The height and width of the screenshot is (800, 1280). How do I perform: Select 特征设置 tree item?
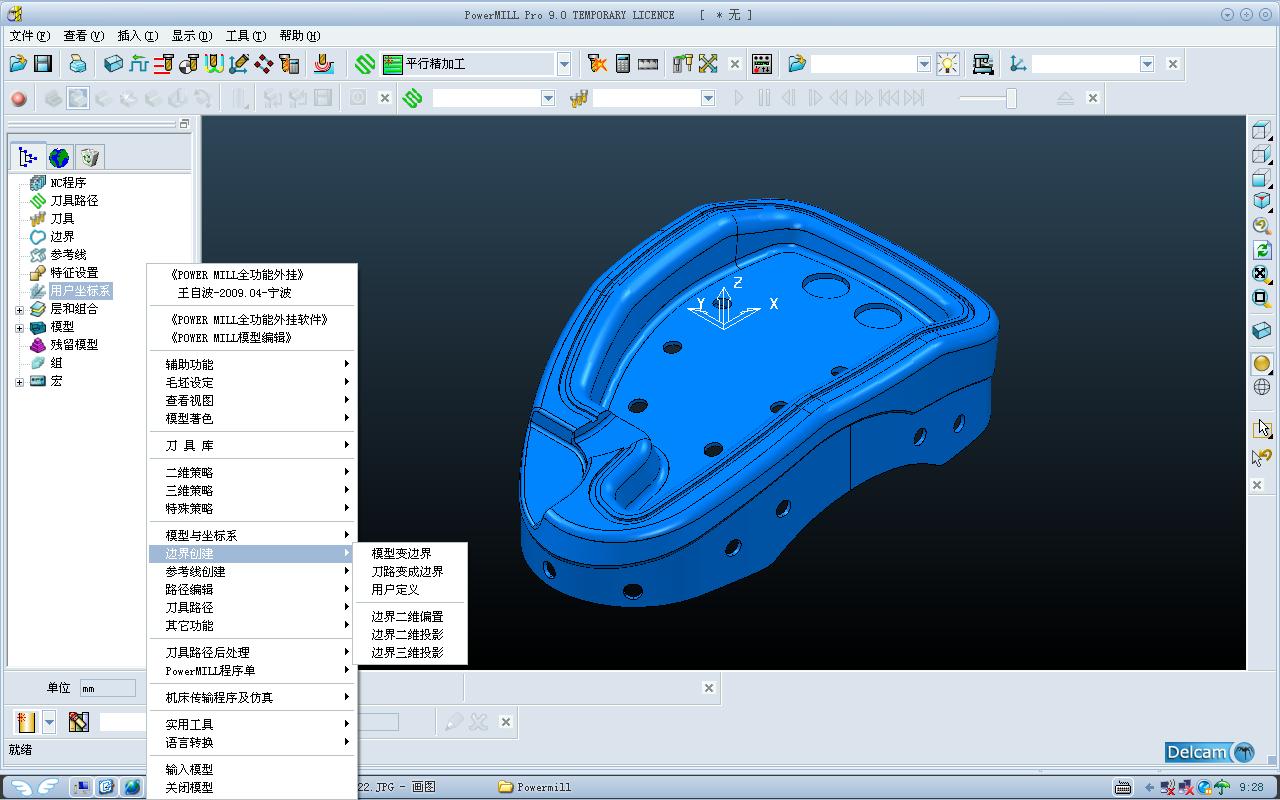click(x=74, y=273)
